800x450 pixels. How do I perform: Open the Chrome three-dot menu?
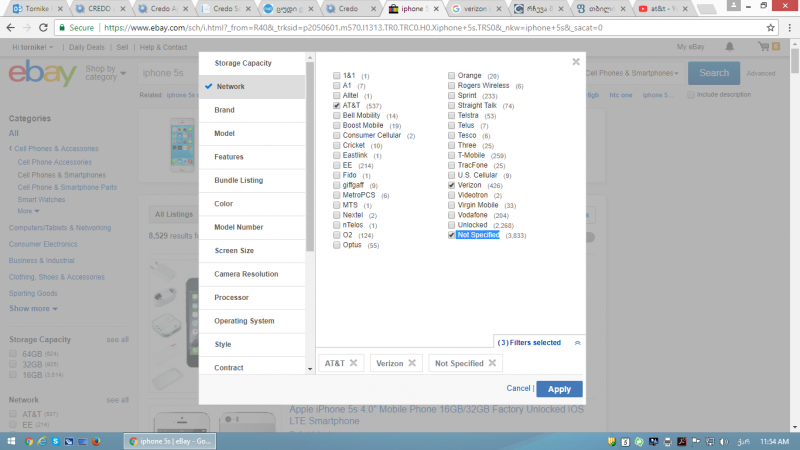coord(788,28)
